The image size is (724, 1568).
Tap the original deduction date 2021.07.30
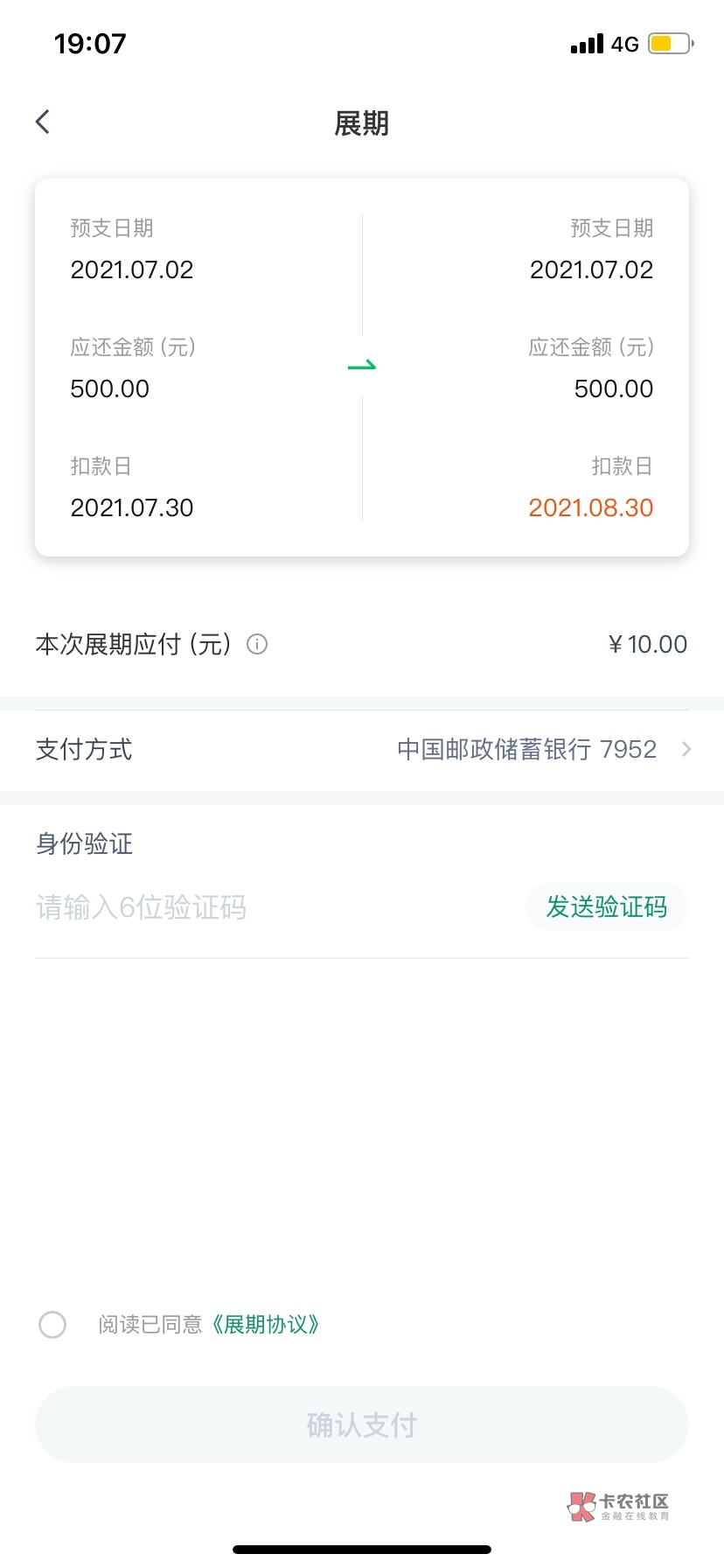coord(132,508)
